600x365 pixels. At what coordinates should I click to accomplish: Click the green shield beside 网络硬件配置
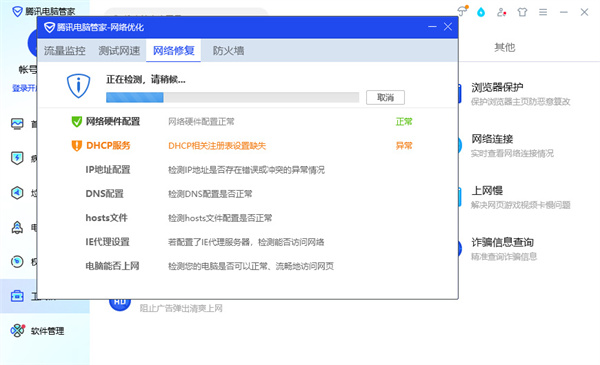[x=77, y=122]
